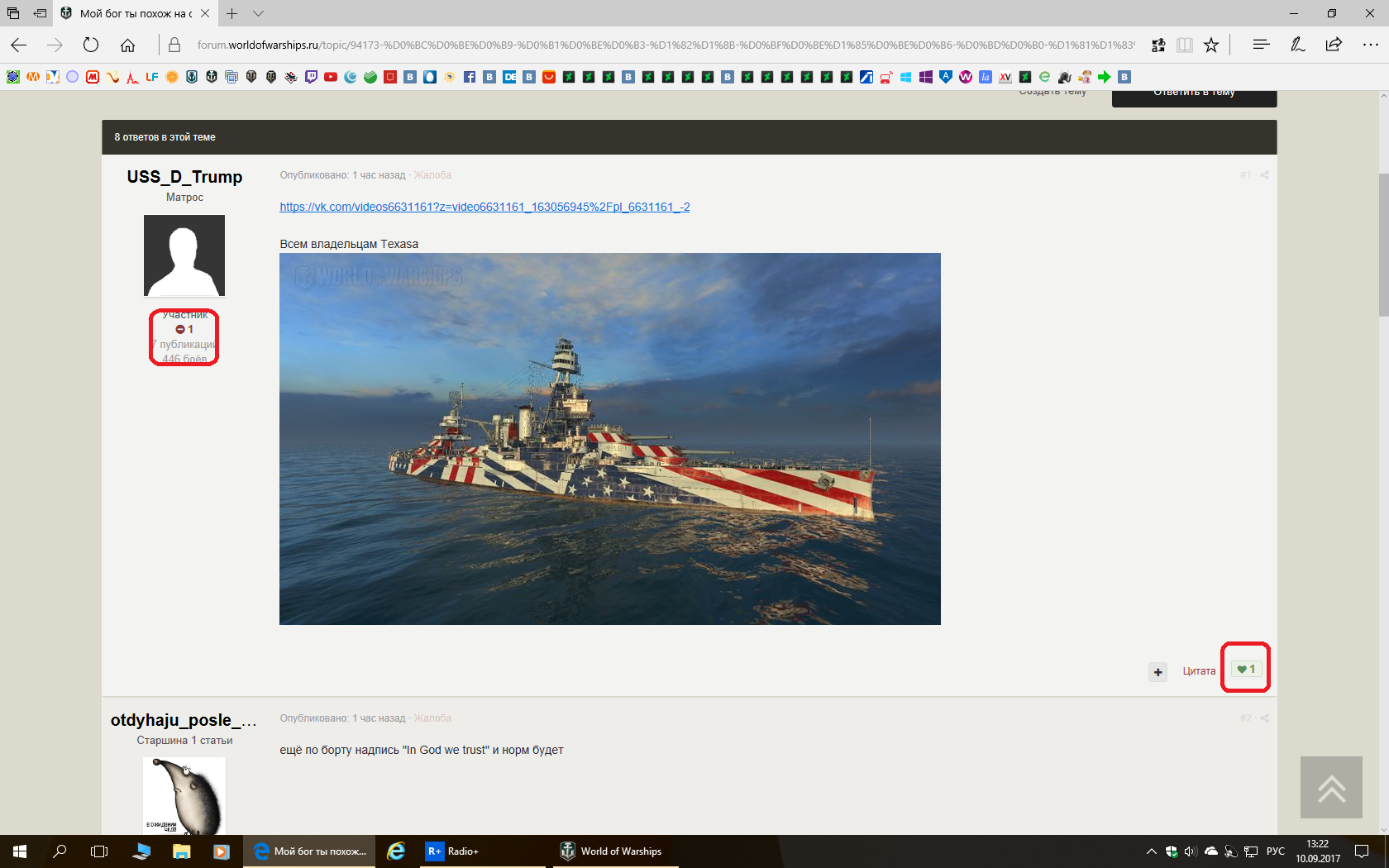Click Цитата to quote first post
Image resolution: width=1389 pixels, height=868 pixels.
1199,671
